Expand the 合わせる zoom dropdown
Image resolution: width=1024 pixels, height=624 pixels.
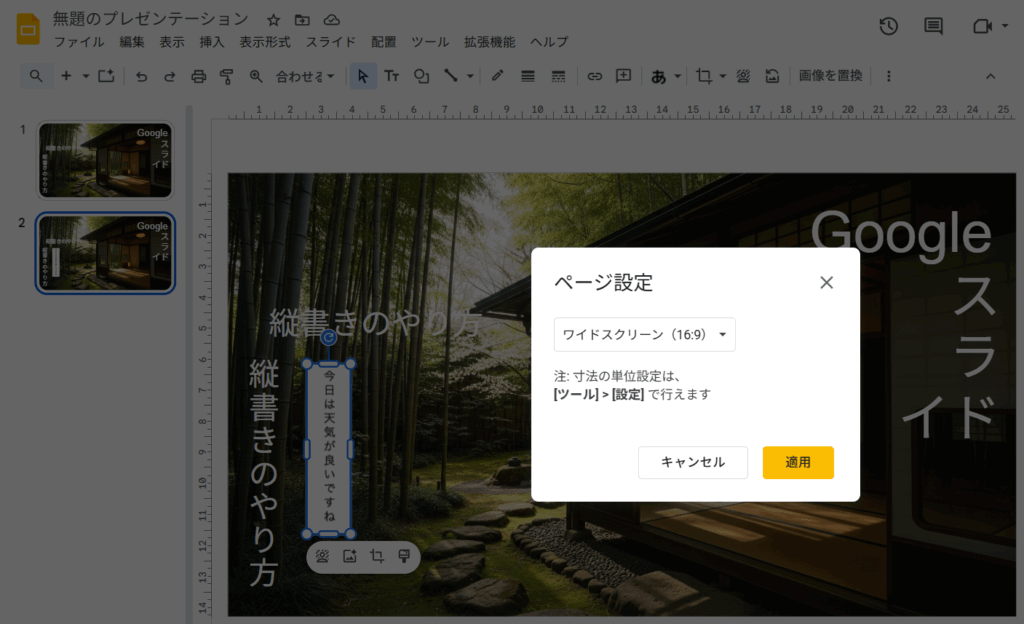click(304, 76)
